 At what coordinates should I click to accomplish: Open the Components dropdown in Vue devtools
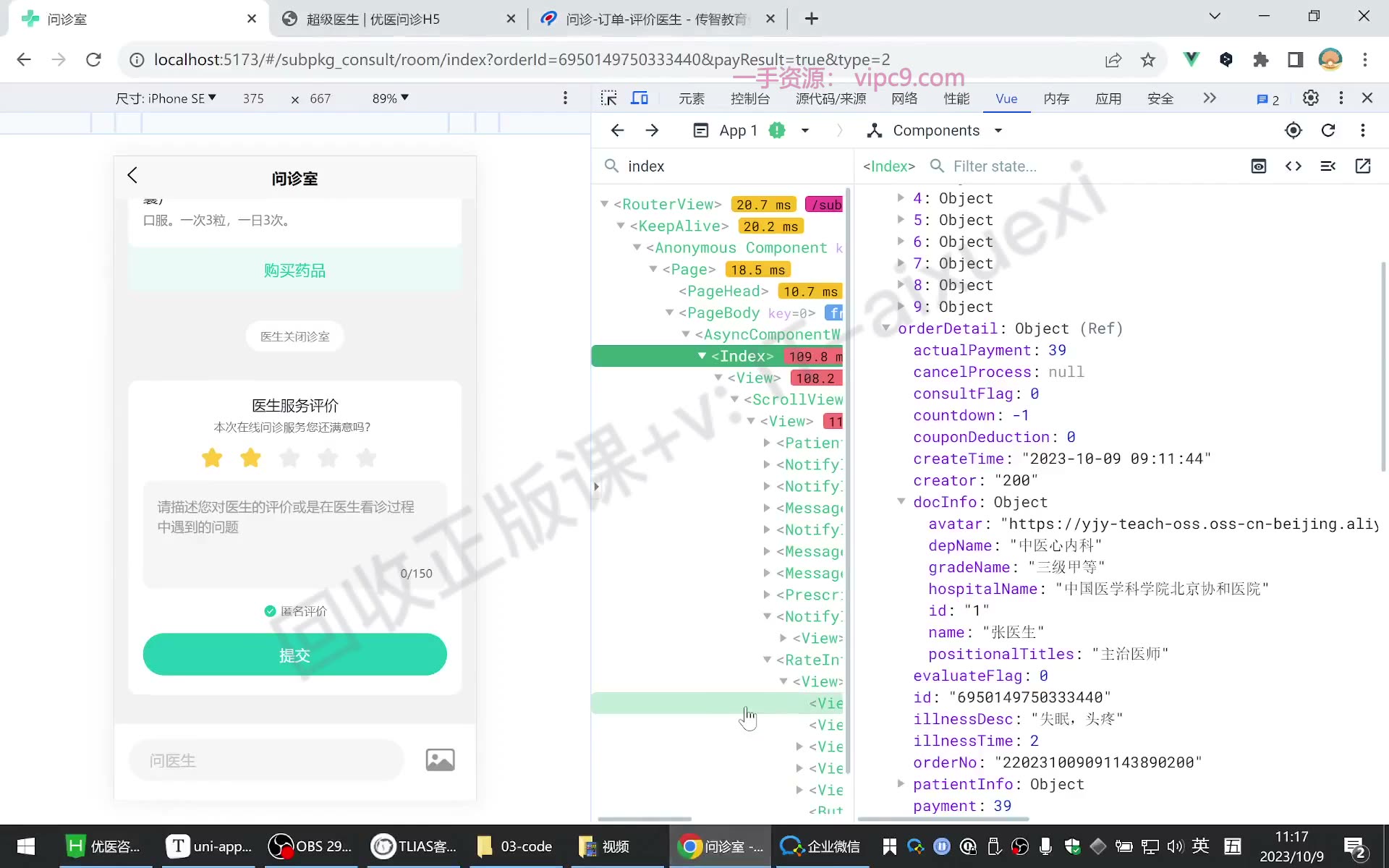click(936, 131)
